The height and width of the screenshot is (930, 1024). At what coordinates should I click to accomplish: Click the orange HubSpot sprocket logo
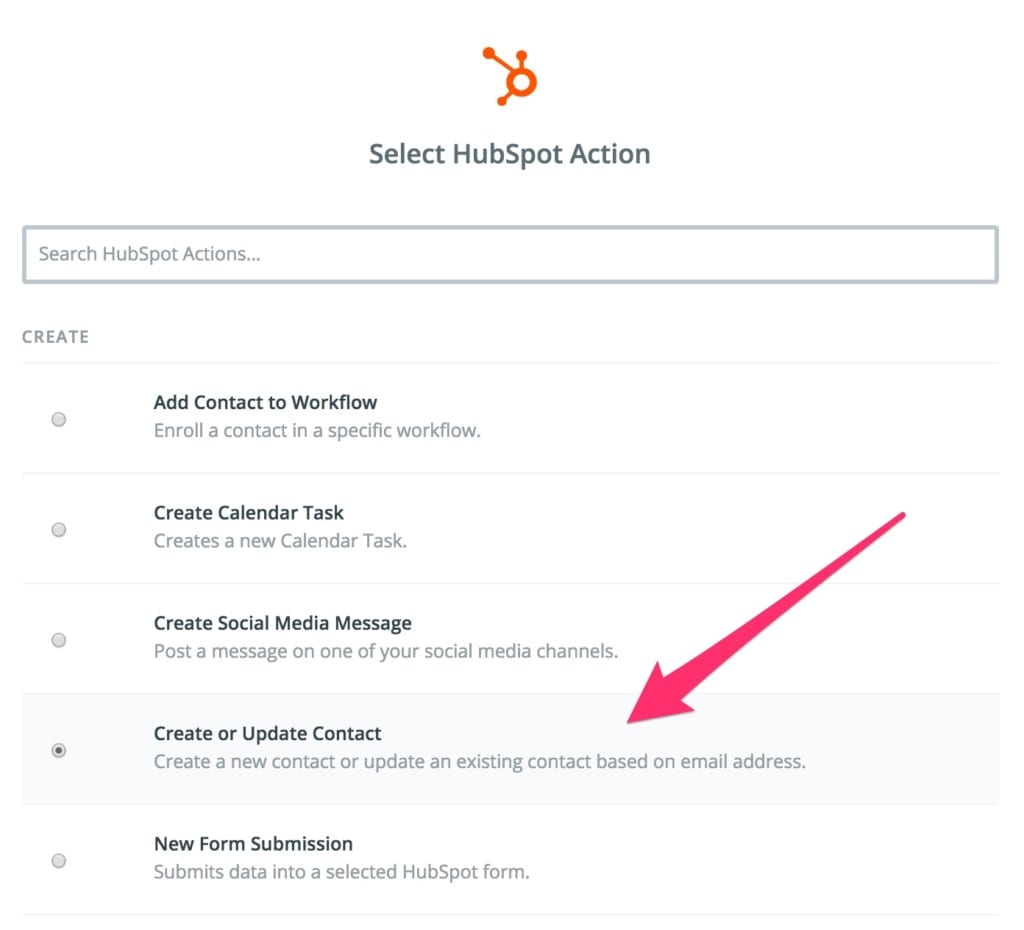[x=510, y=76]
